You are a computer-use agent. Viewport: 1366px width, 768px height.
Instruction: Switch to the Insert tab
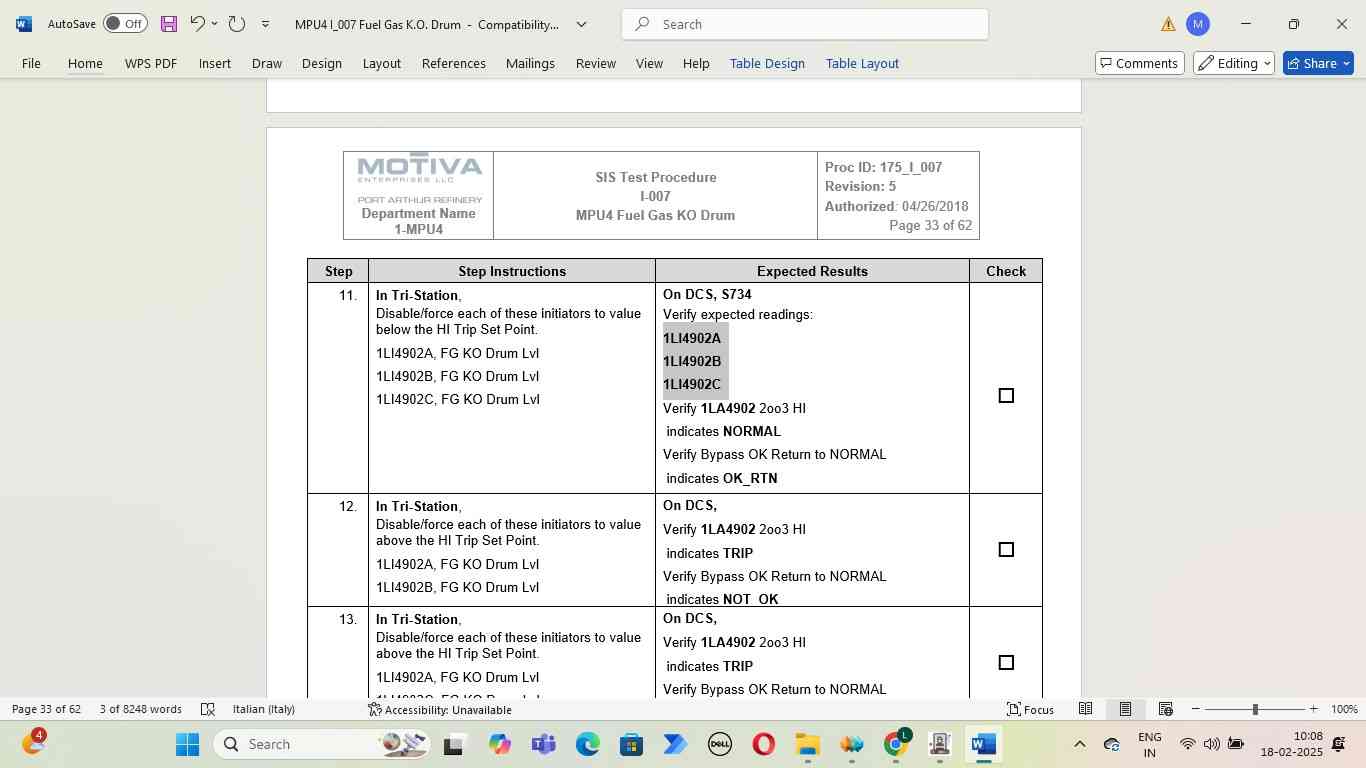click(215, 63)
